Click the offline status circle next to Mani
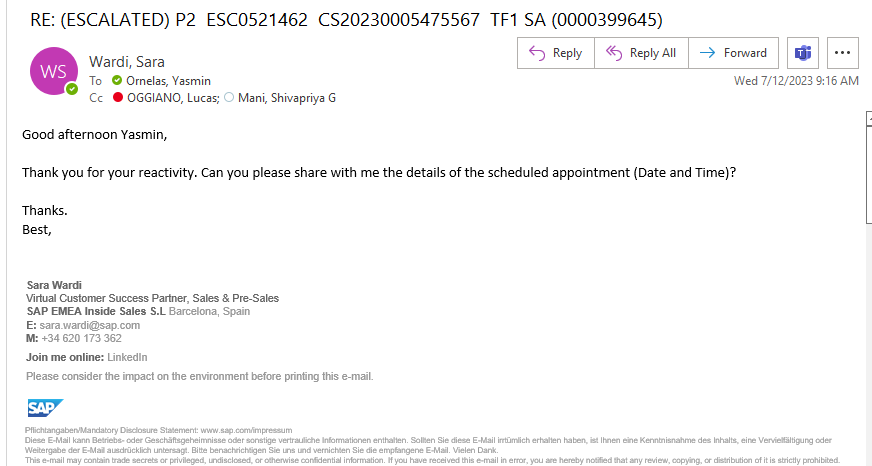Viewport: 872px width, 466px height. click(x=229, y=97)
